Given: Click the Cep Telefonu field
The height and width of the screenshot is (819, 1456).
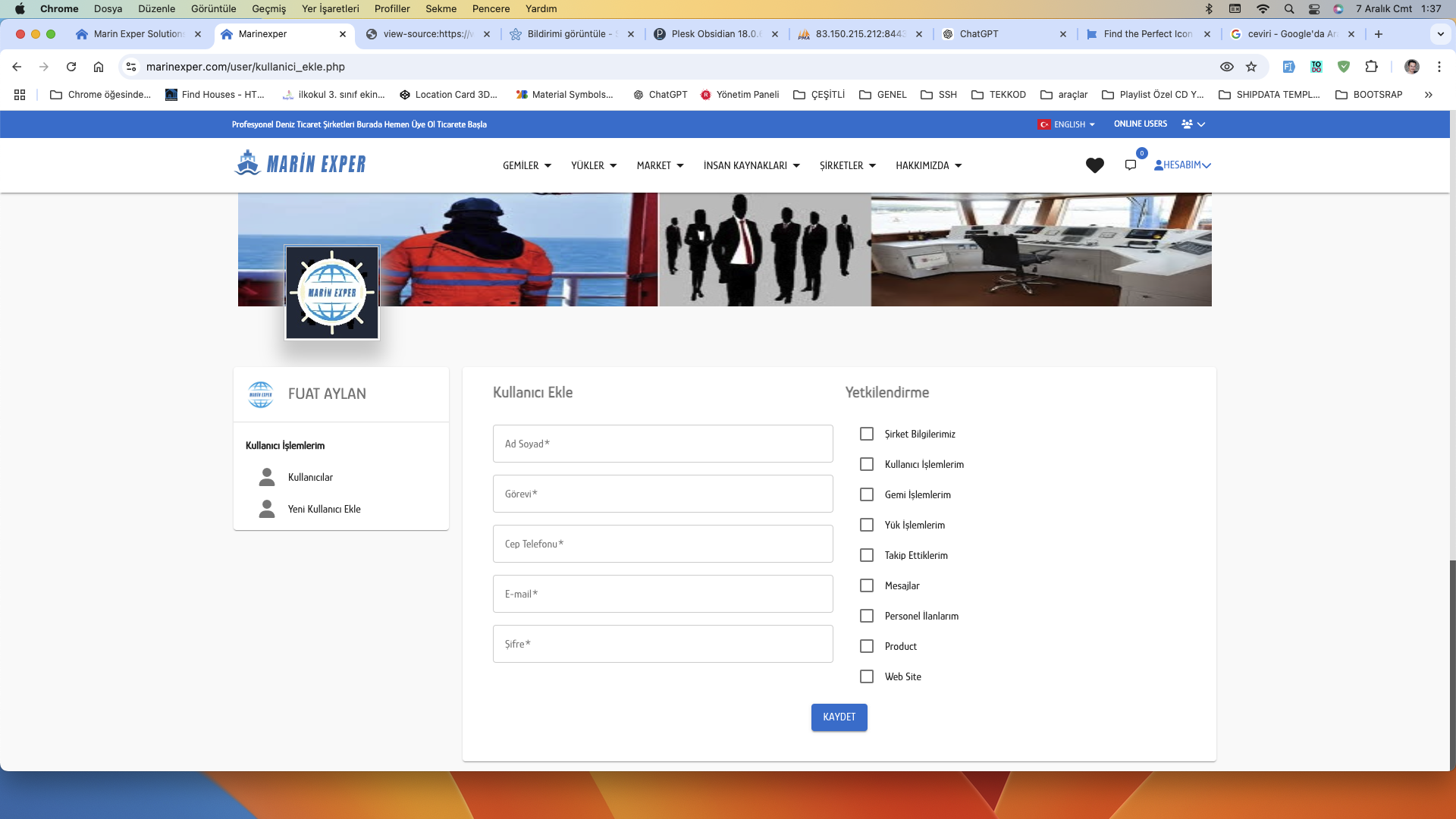Looking at the screenshot, I should point(663,544).
